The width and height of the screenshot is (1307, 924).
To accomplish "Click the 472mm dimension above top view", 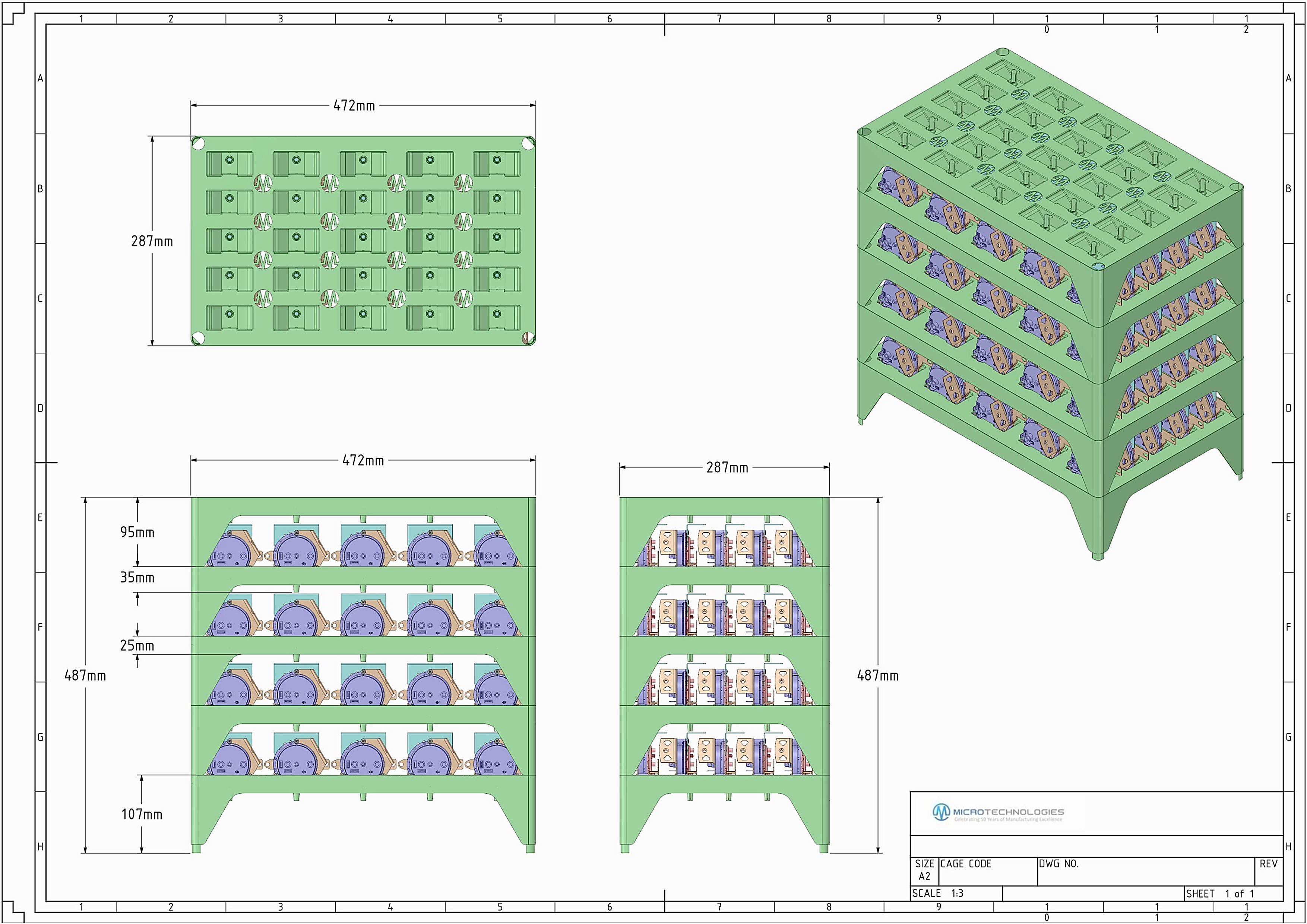I will [354, 106].
